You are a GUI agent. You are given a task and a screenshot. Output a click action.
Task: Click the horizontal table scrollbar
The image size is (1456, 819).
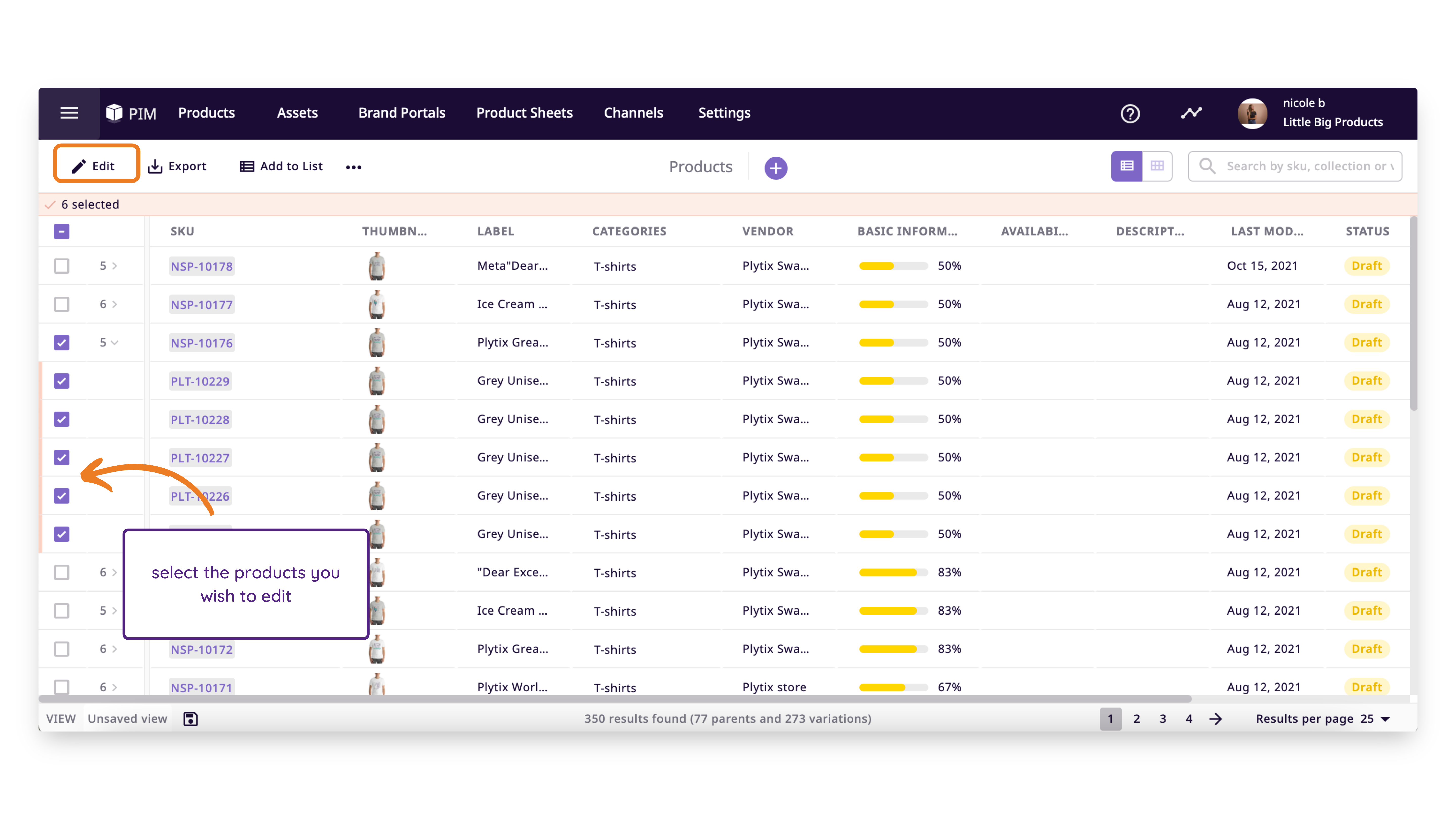(615, 699)
